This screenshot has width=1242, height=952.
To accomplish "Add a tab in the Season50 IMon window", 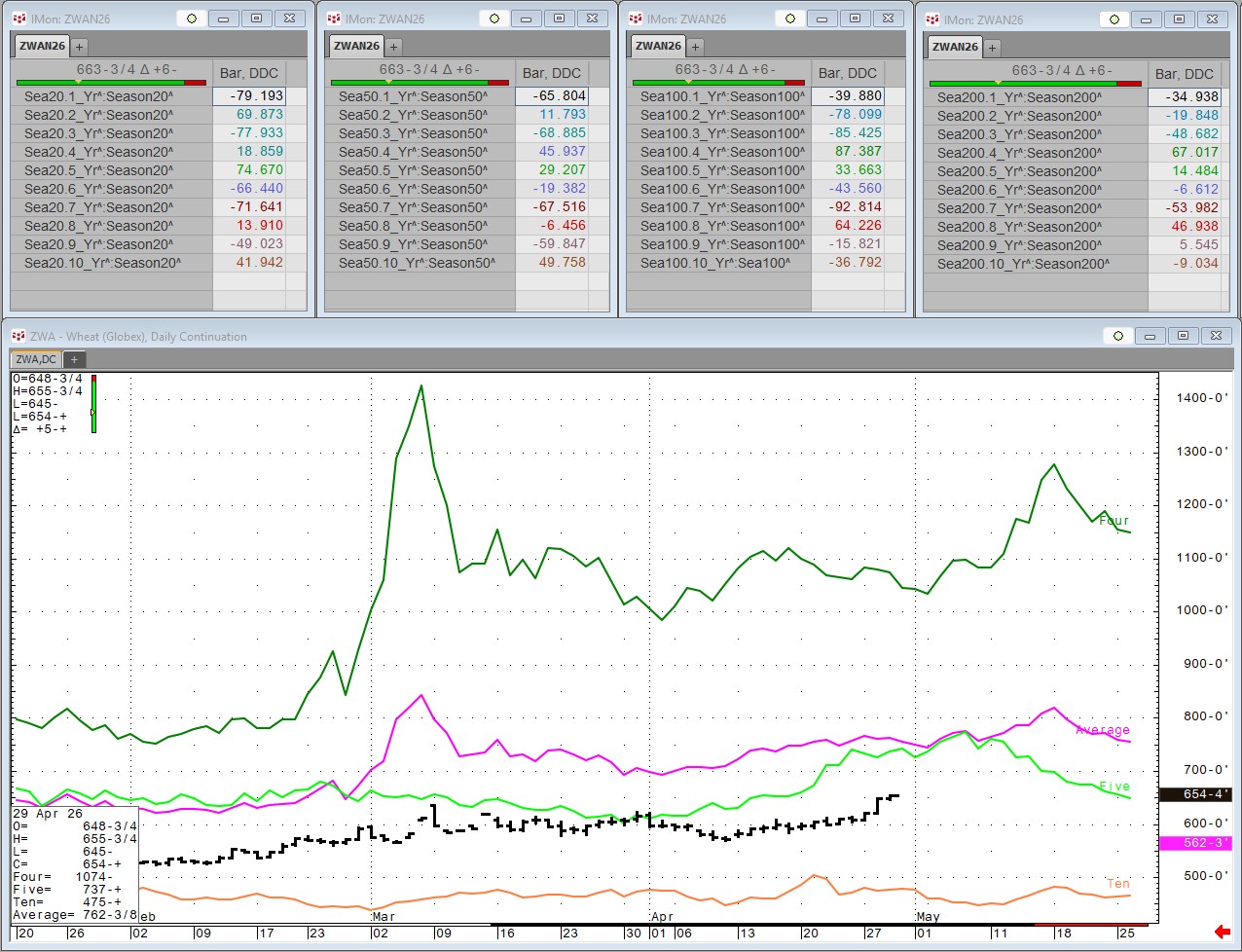I will tap(394, 47).
